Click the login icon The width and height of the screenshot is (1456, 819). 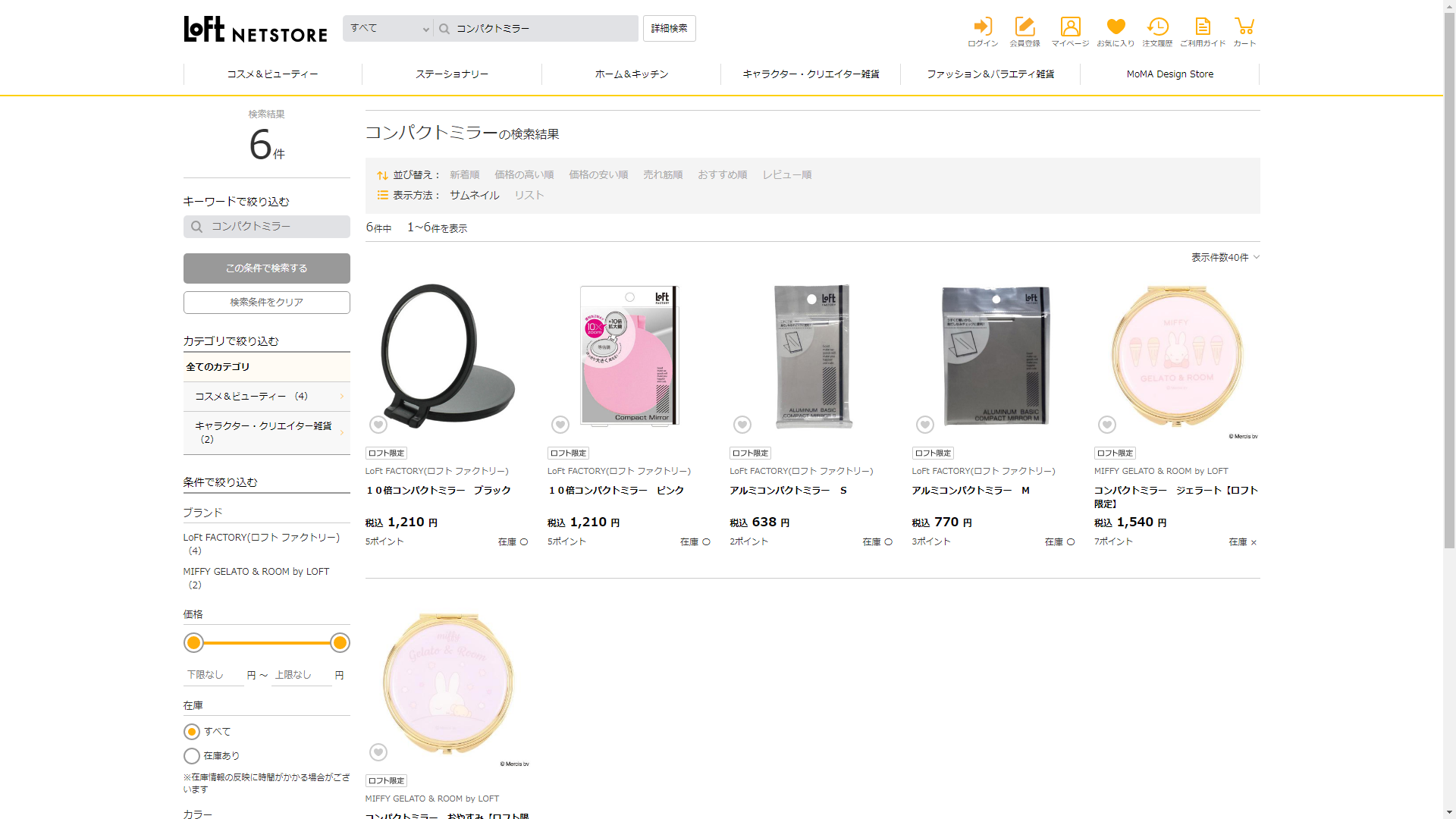983,31
